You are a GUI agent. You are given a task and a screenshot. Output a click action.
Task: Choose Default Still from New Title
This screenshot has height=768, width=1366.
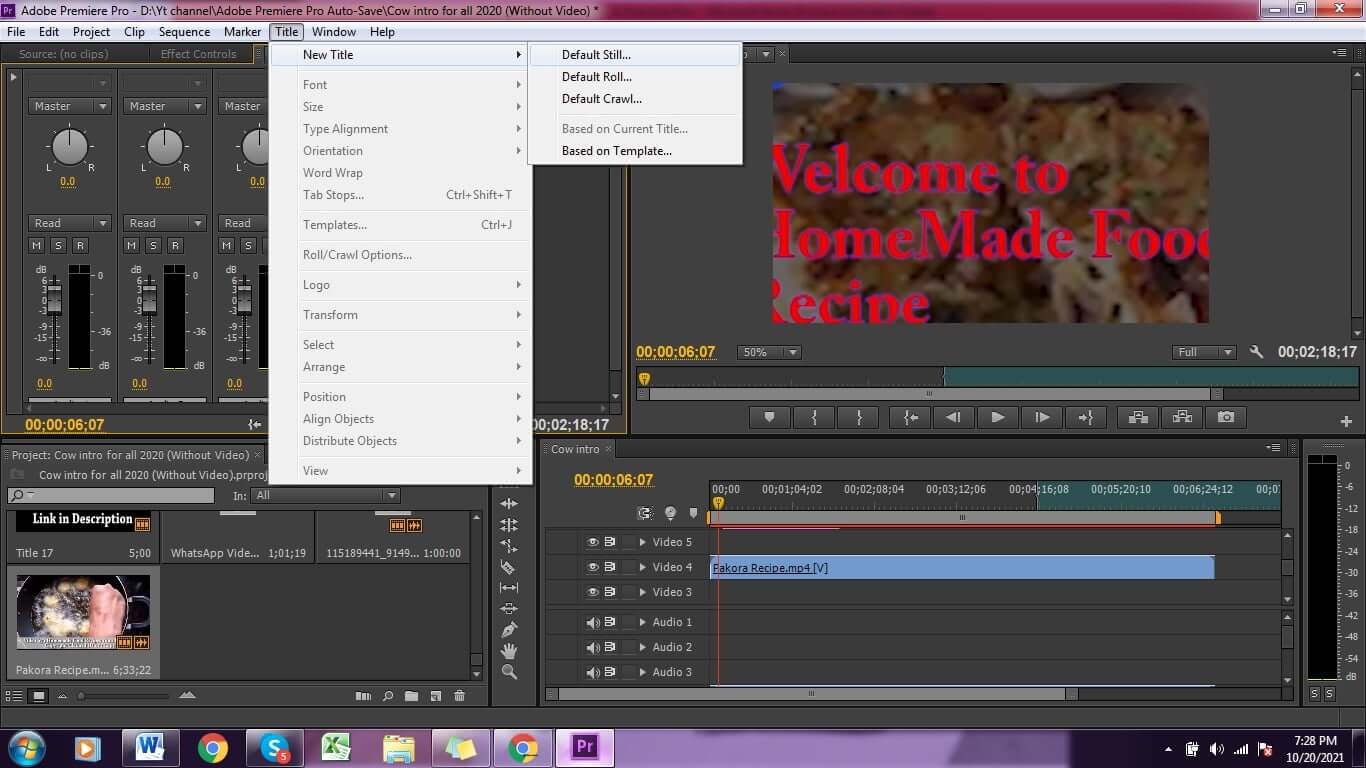coord(635,55)
